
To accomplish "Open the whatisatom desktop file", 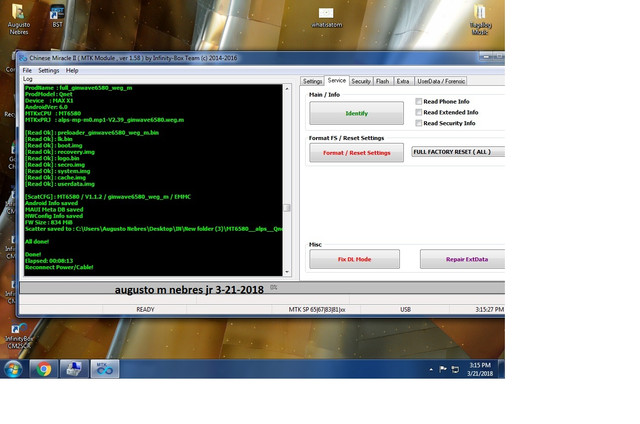I will (x=326, y=17).
